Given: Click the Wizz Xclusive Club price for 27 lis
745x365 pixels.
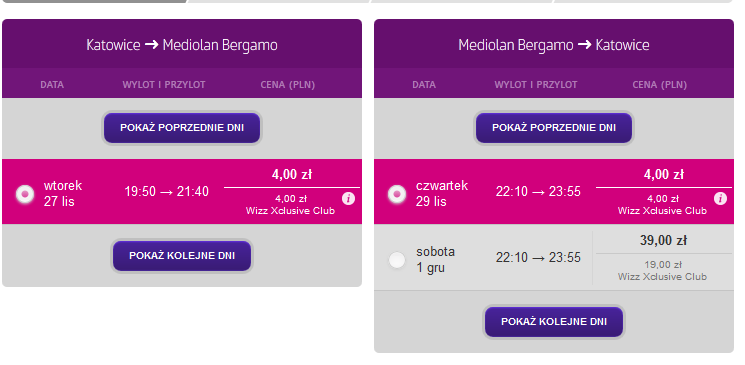Looking at the screenshot, I should [290, 205].
